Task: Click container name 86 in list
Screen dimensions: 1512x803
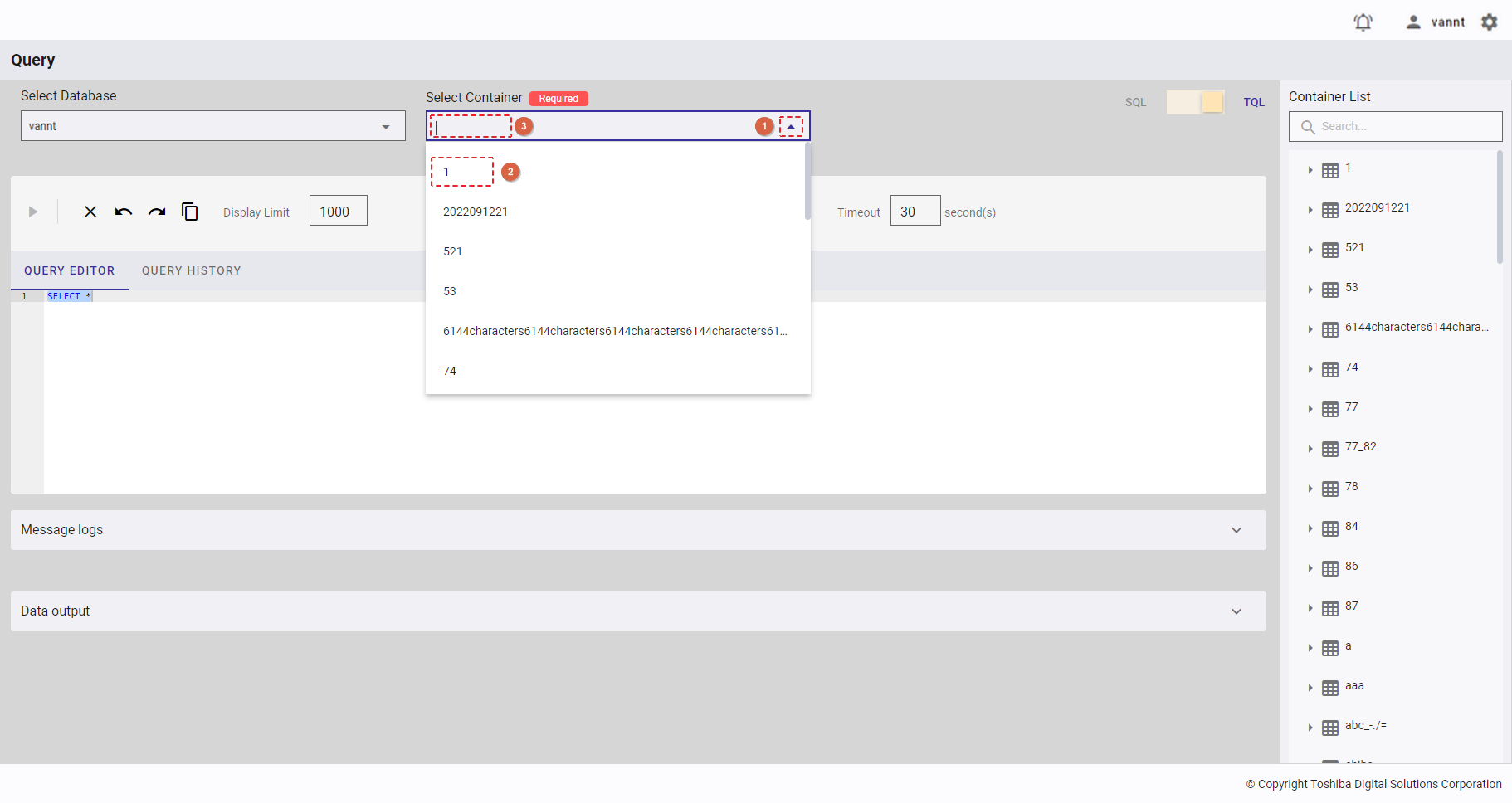Action: click(1352, 567)
